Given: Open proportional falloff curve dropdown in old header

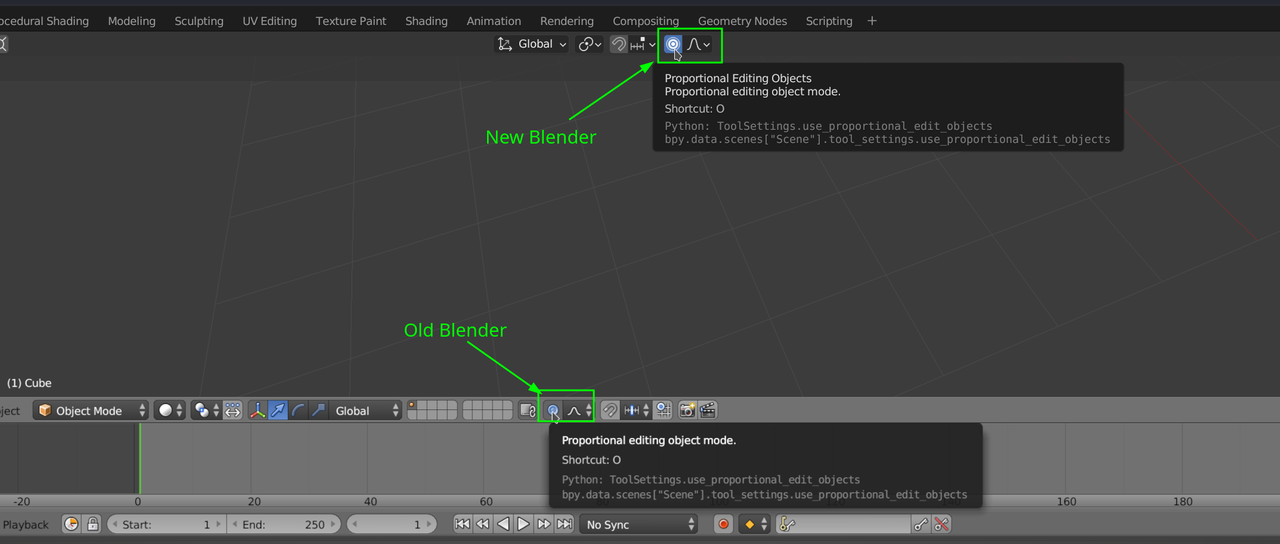Looking at the screenshot, I should tap(579, 411).
